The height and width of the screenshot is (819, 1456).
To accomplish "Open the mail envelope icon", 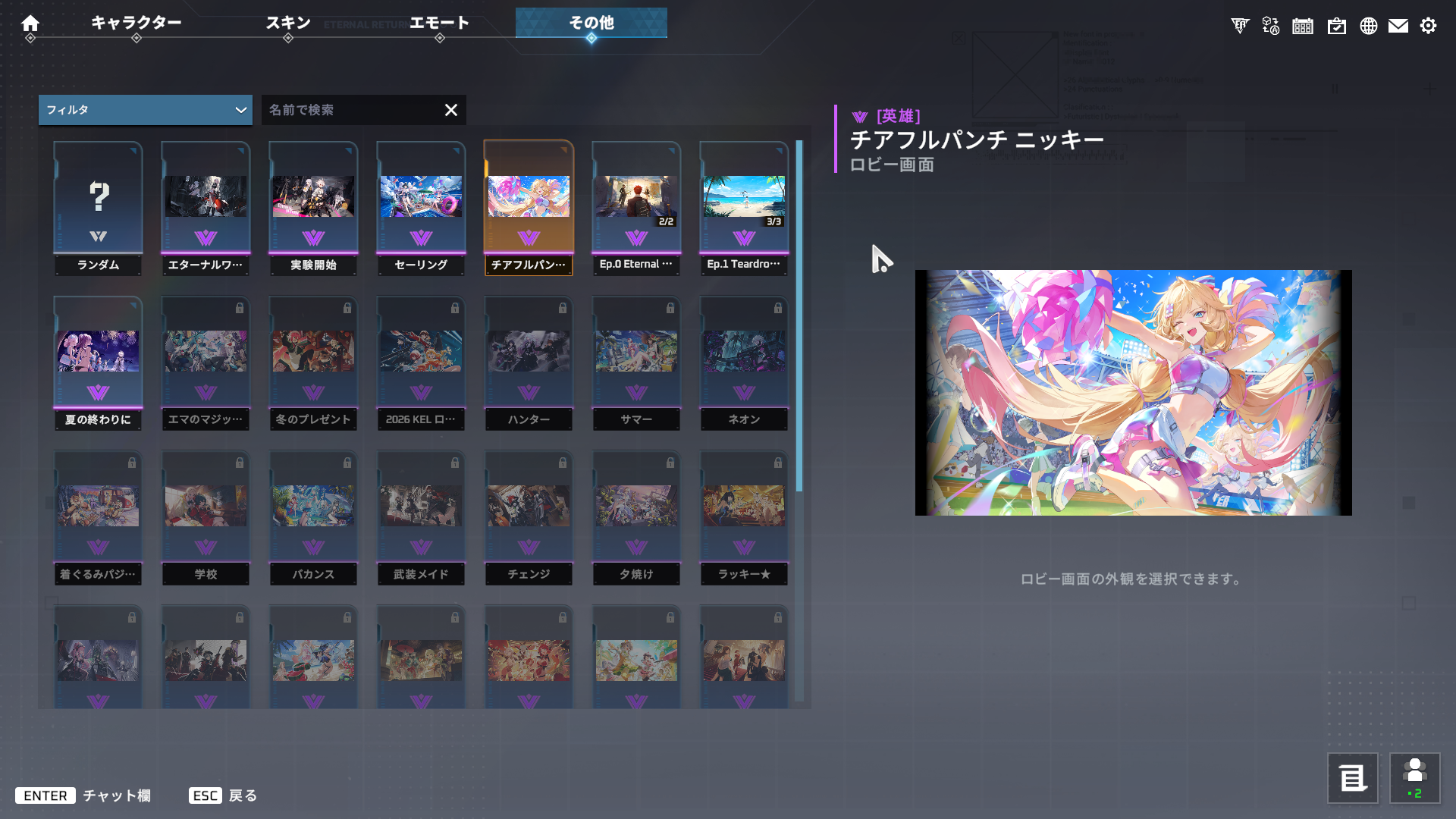I will [x=1398, y=26].
